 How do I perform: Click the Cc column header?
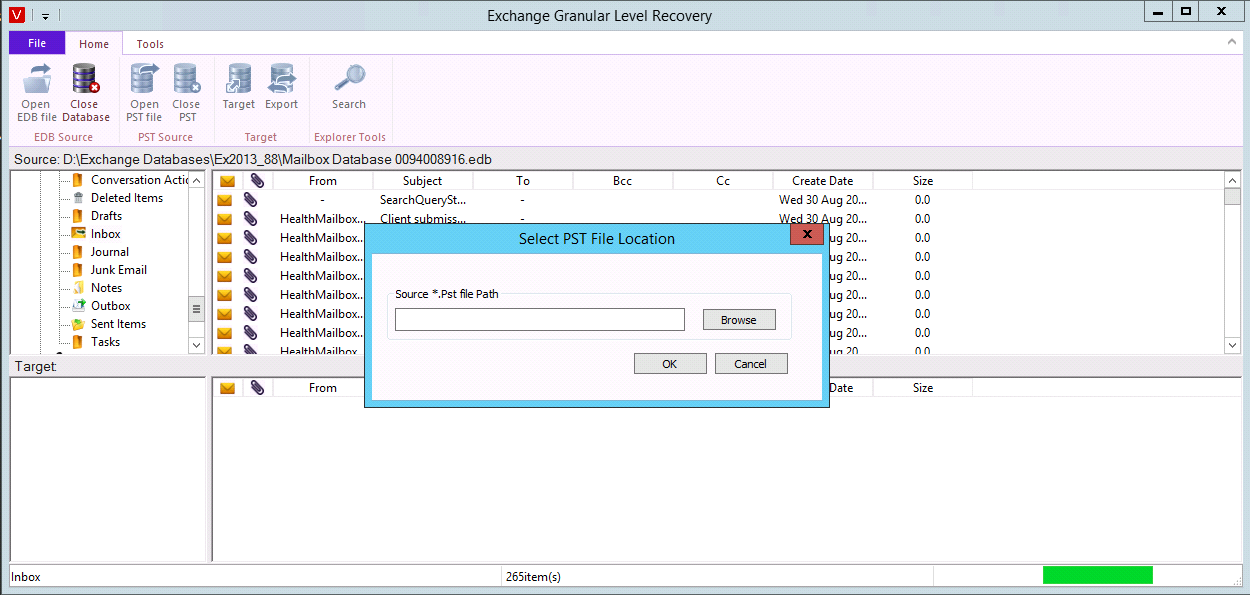pyautogui.click(x=723, y=181)
